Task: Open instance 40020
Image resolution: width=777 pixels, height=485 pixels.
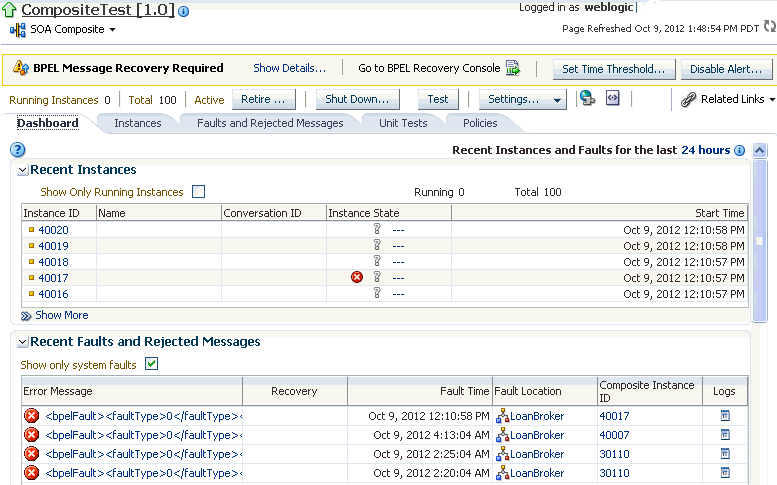Action: 54,230
